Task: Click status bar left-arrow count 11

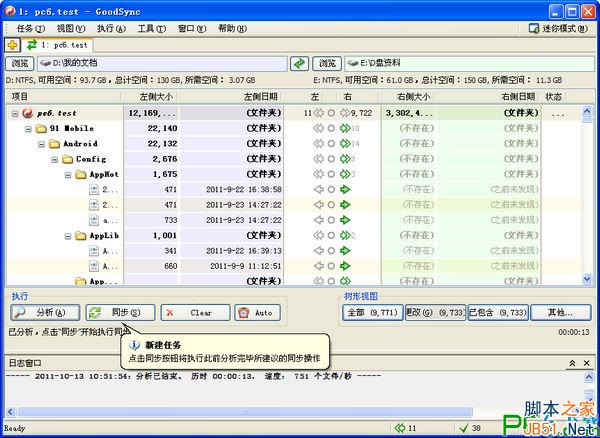Action: [x=405, y=428]
